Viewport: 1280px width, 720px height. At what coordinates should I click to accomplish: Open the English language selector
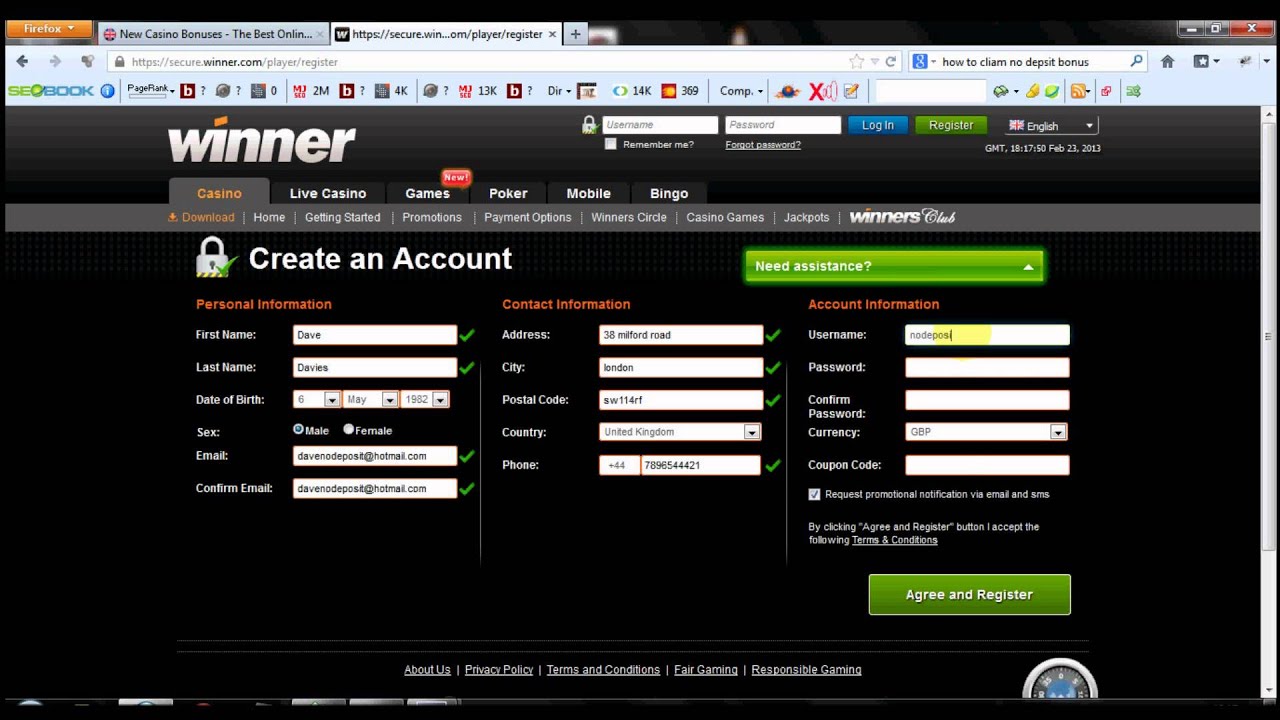1052,126
